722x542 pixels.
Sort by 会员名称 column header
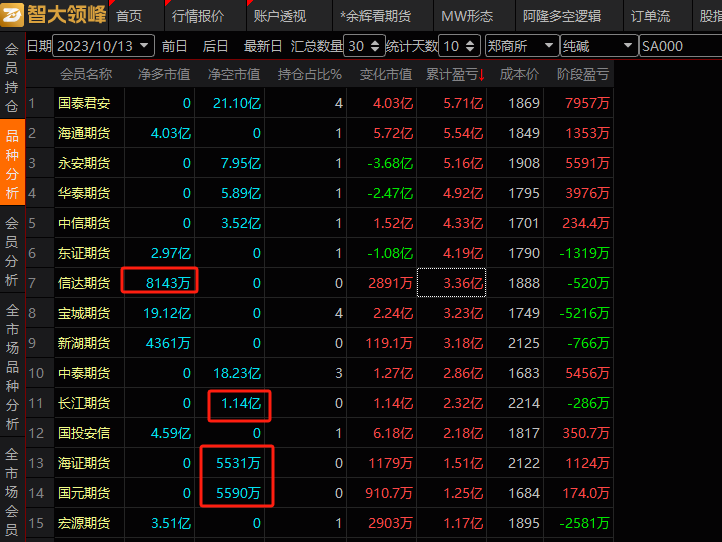(x=86, y=74)
